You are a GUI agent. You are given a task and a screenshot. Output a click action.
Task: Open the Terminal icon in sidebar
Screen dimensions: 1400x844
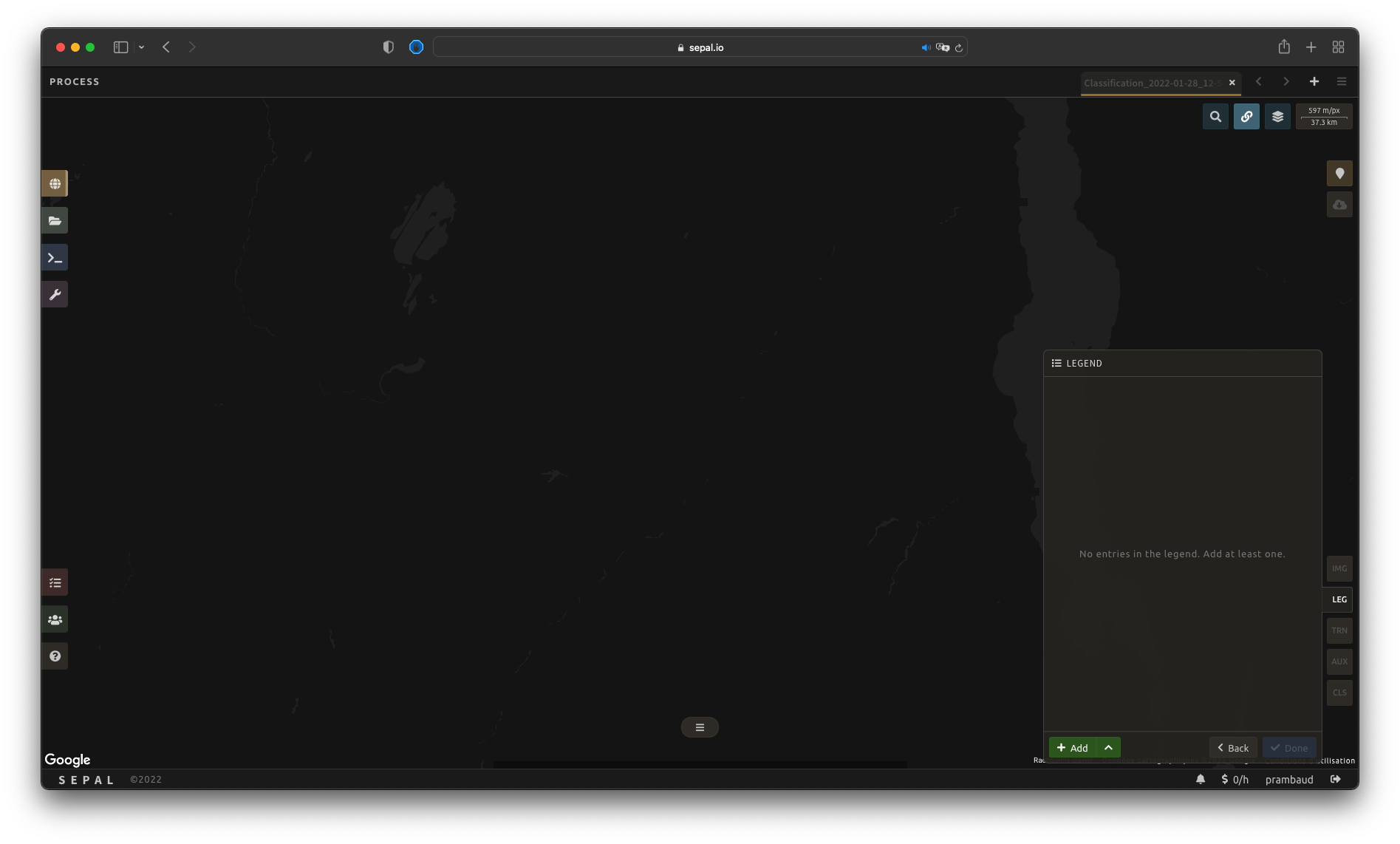pos(55,258)
